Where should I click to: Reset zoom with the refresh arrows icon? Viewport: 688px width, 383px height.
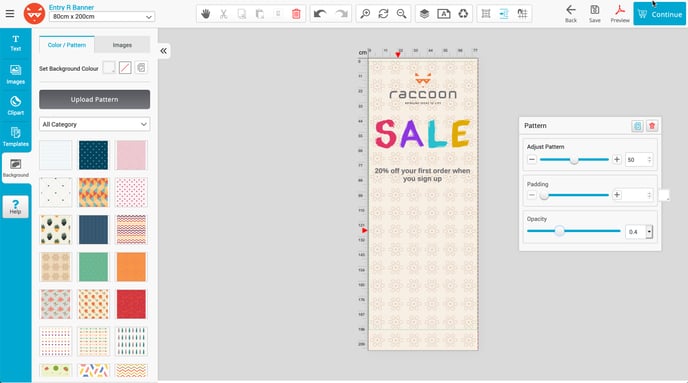383,14
